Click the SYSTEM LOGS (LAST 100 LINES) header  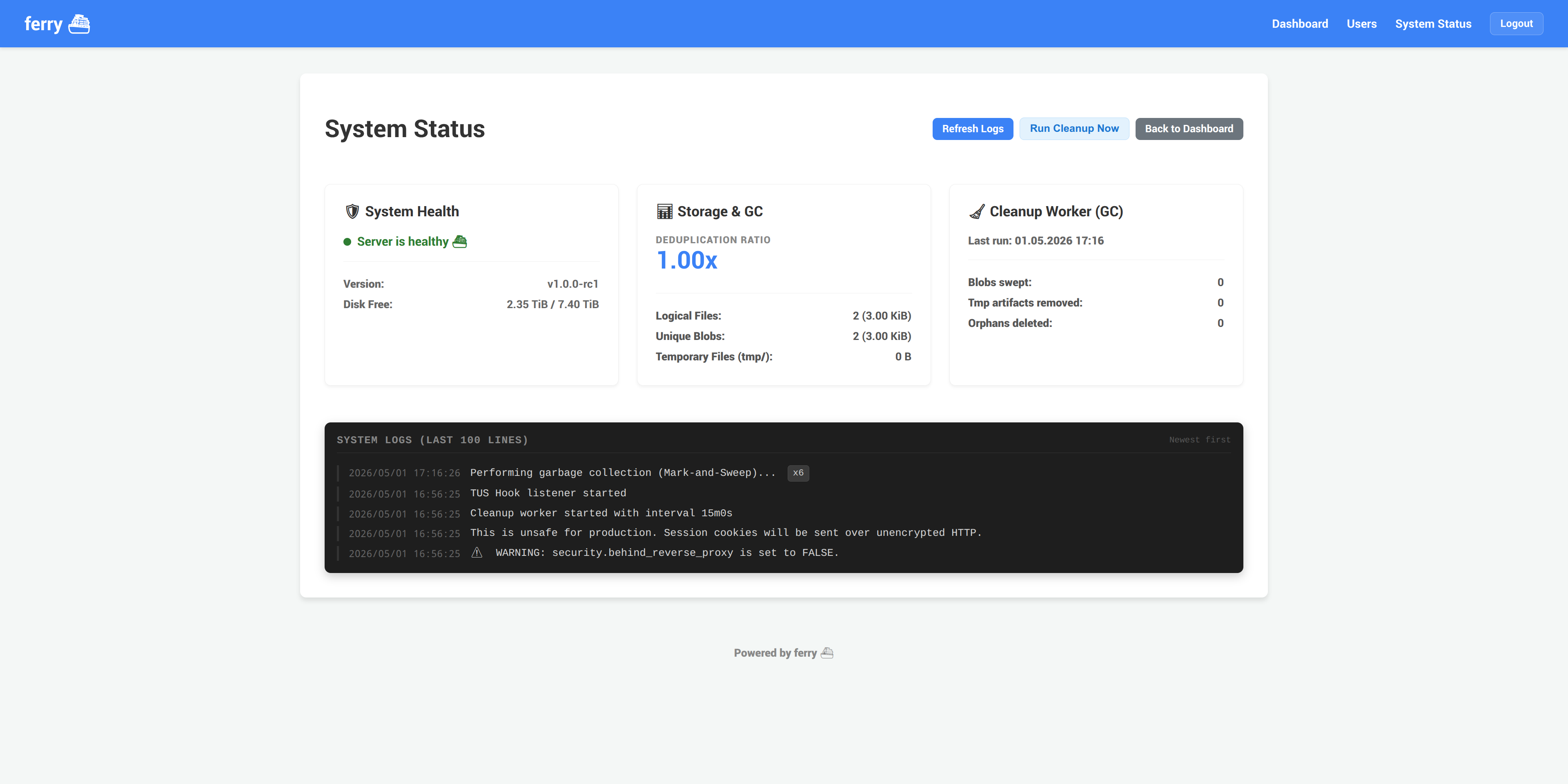[x=432, y=440]
